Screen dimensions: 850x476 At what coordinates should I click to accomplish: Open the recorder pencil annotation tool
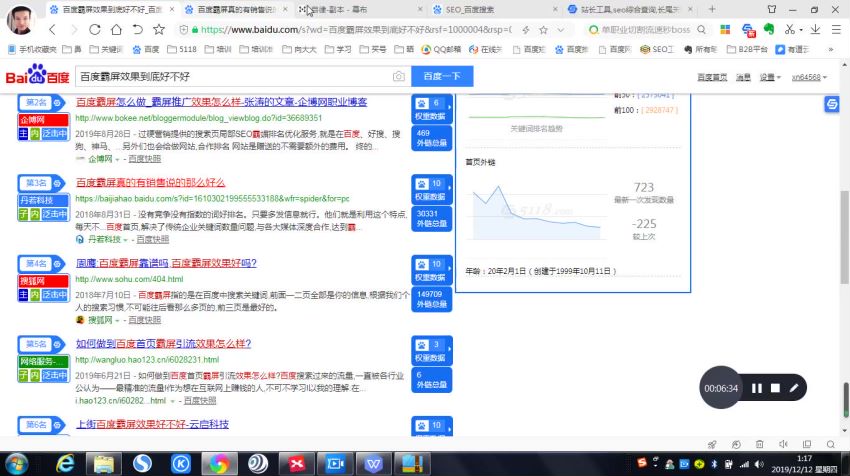coord(794,388)
